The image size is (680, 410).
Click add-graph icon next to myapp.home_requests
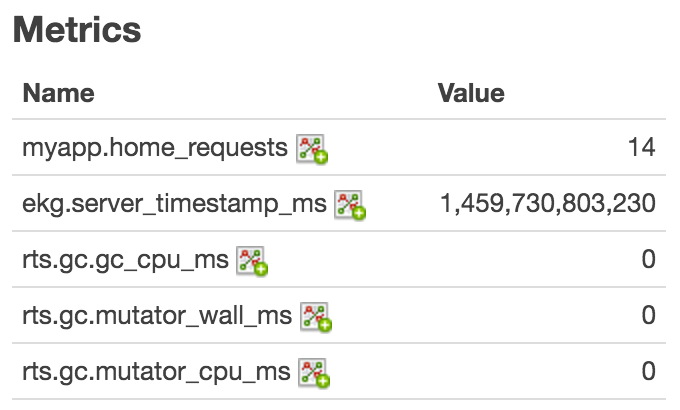tap(312, 149)
